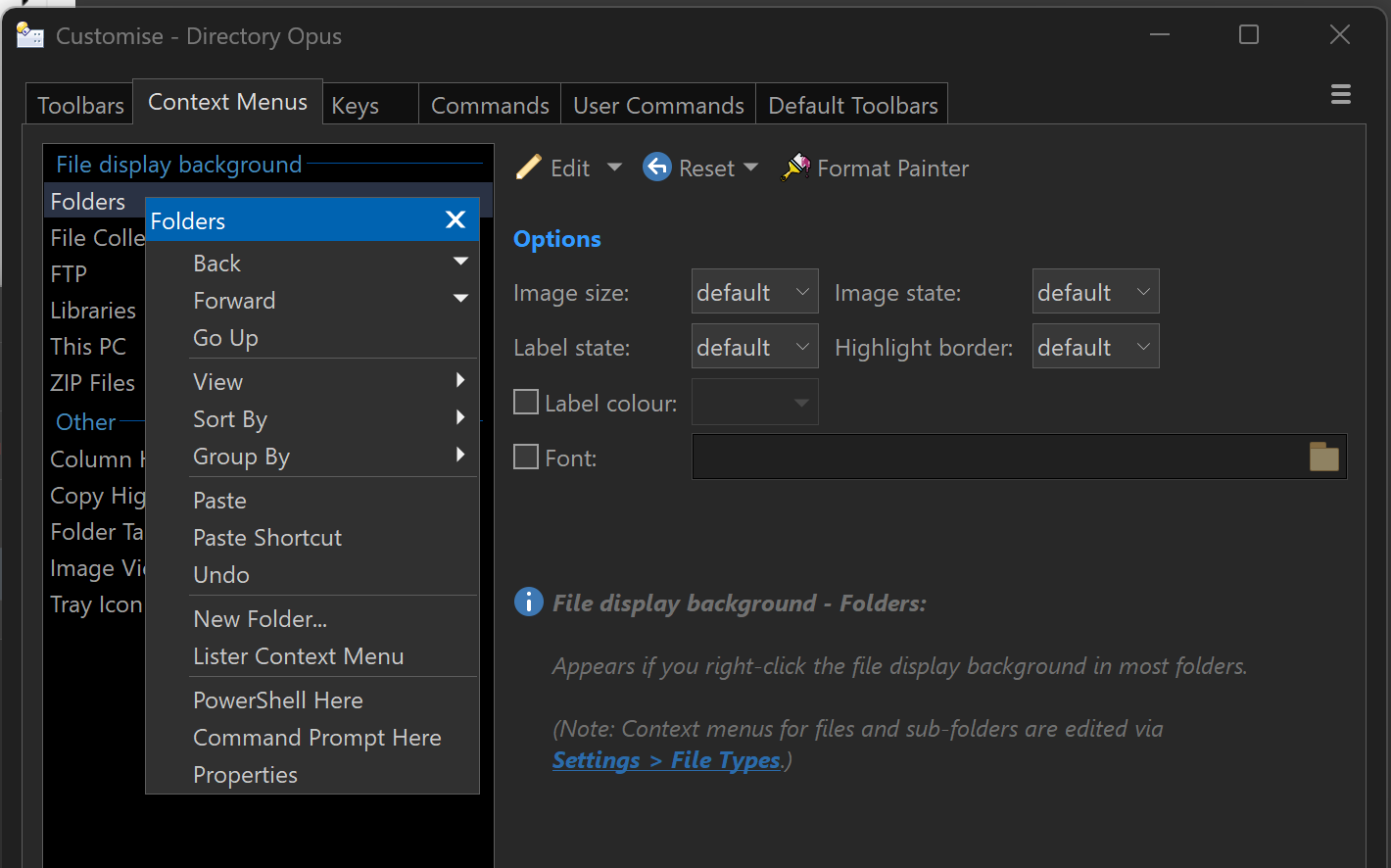Close the Folders menu with X
Image resolution: width=1391 pixels, height=868 pixels.
tap(455, 219)
